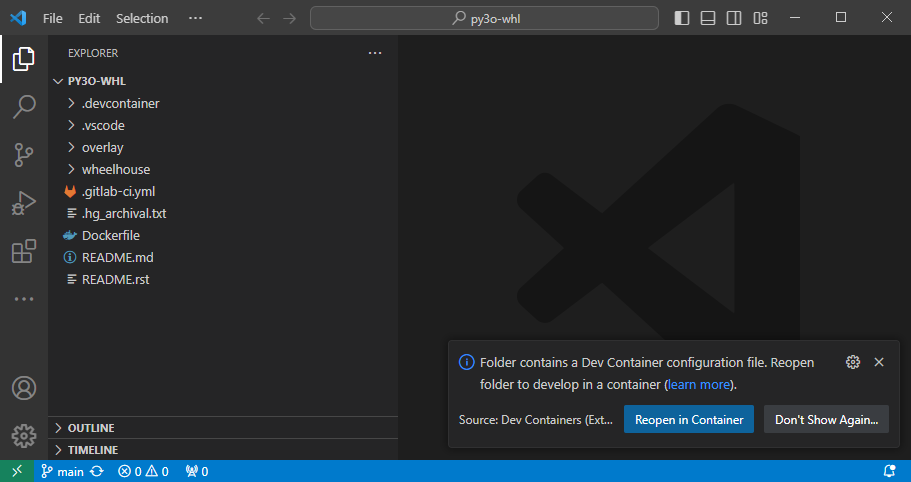
Task: Go back with the left arrow
Action: (x=263, y=19)
